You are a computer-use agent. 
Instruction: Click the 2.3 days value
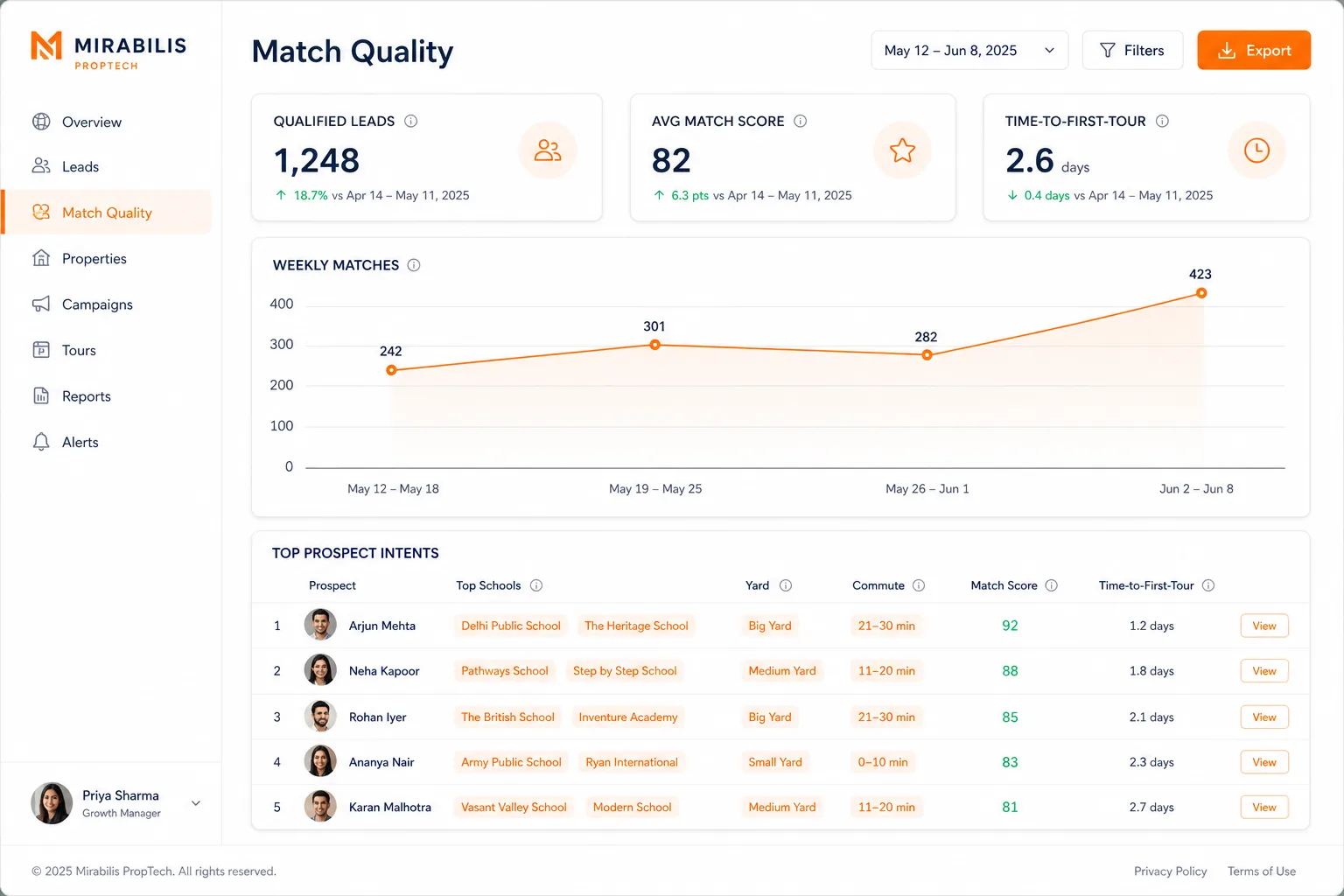[x=1151, y=762]
